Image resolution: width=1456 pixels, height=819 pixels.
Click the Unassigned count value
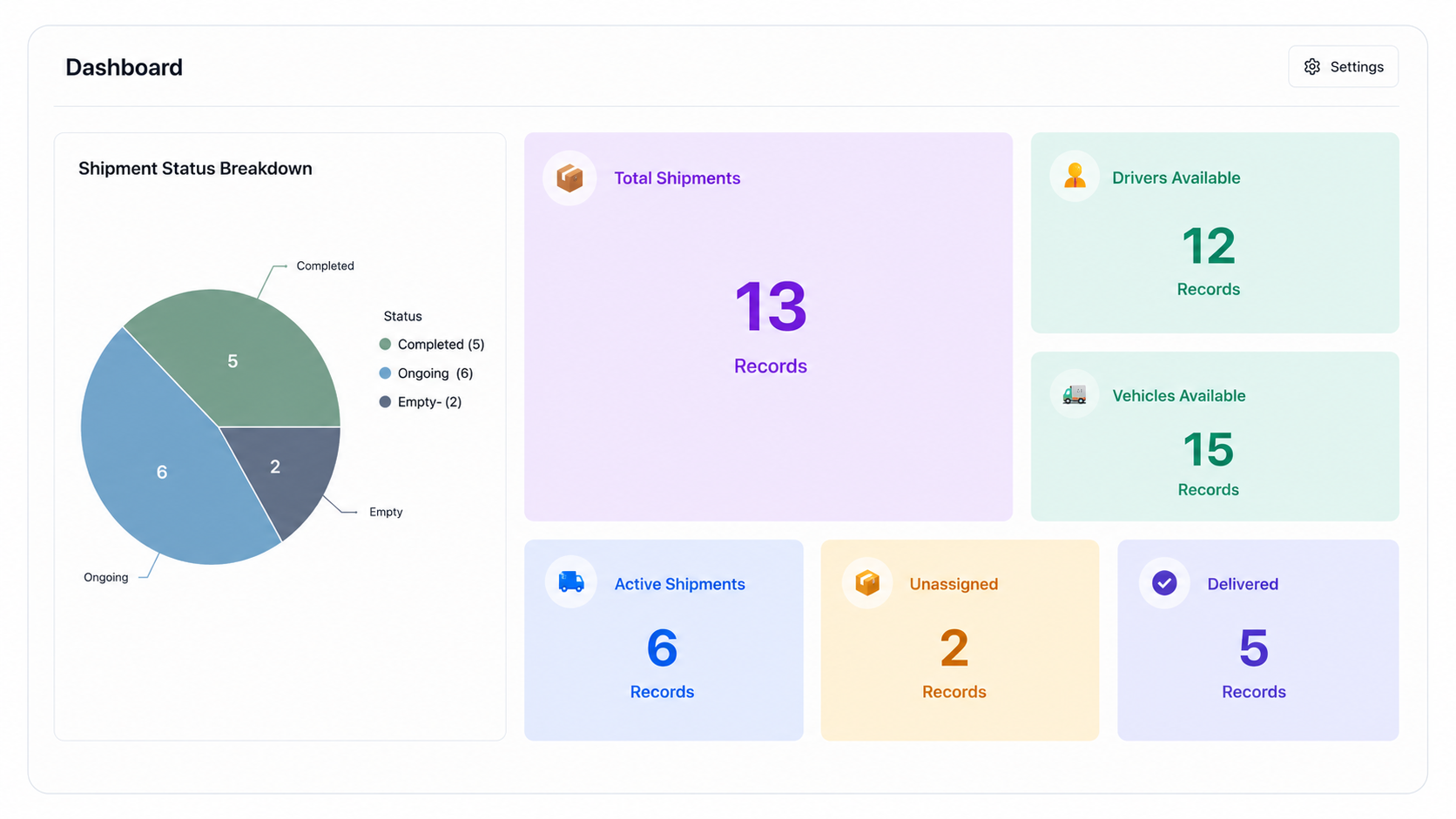pyautogui.click(x=954, y=648)
